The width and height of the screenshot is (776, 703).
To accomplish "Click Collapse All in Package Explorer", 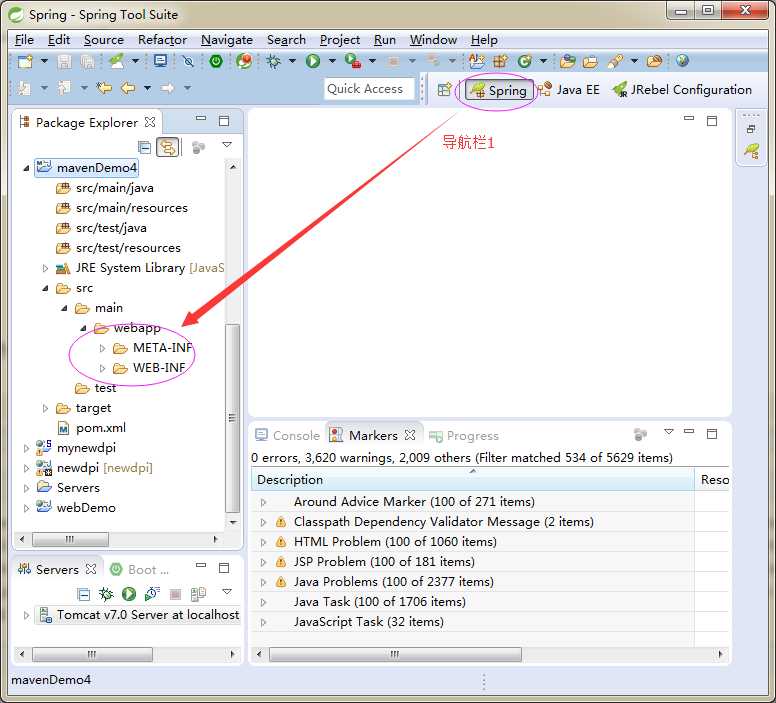I will [x=145, y=148].
